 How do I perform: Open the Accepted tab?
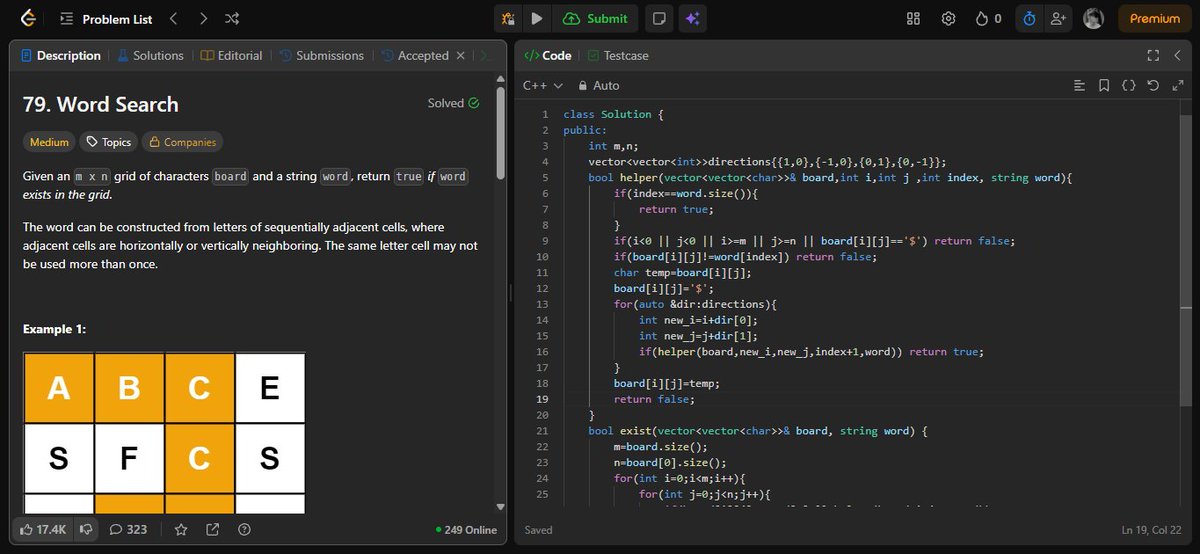pyautogui.click(x=415, y=55)
